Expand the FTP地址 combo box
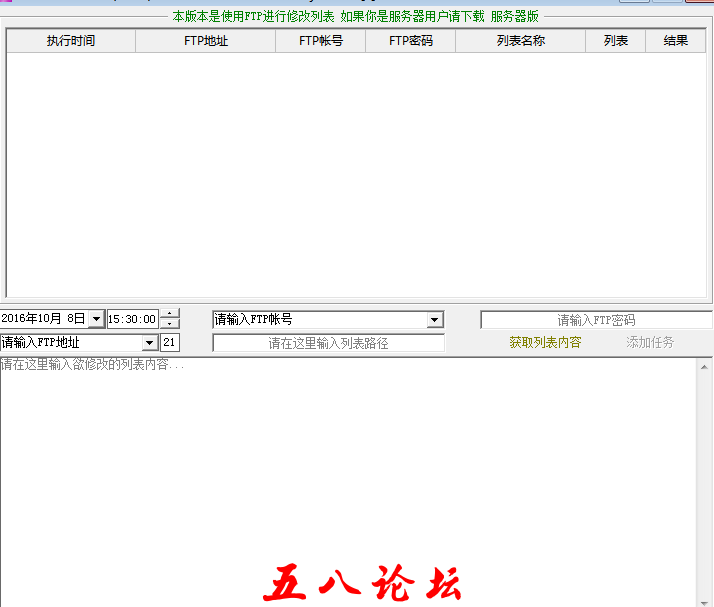 (150, 343)
